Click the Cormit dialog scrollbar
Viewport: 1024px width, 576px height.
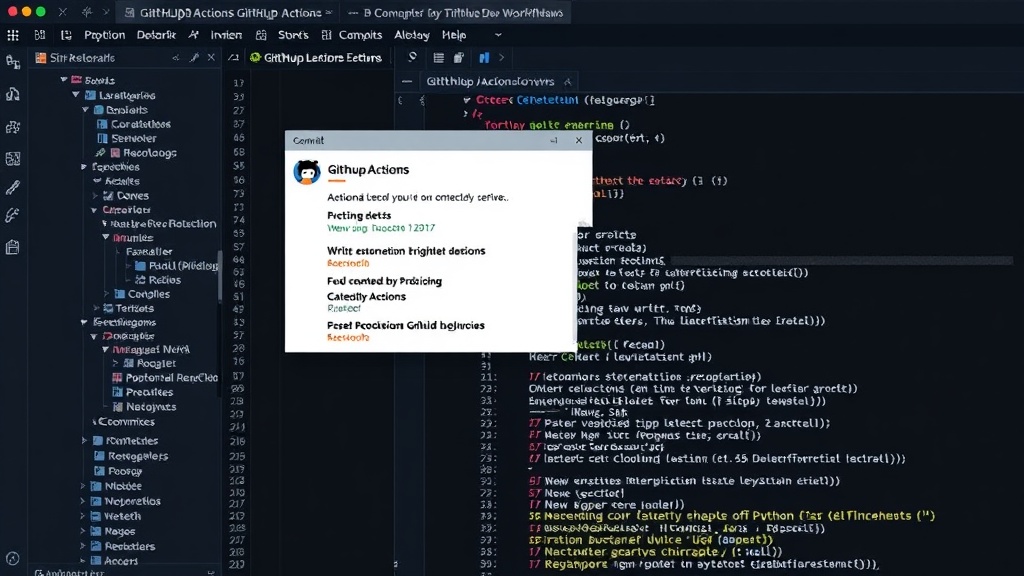click(x=575, y=287)
